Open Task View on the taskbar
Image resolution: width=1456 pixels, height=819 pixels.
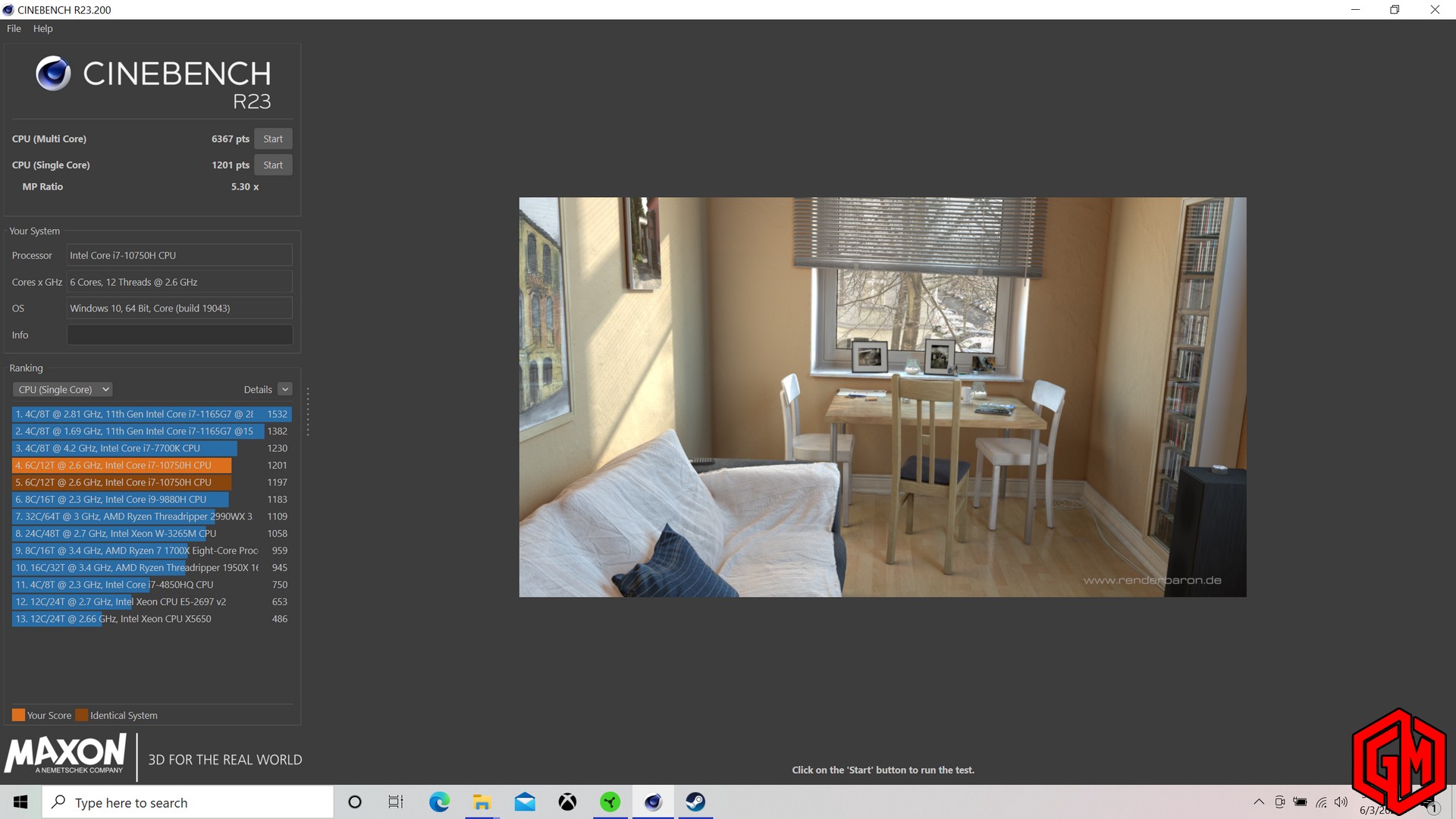pos(396,802)
